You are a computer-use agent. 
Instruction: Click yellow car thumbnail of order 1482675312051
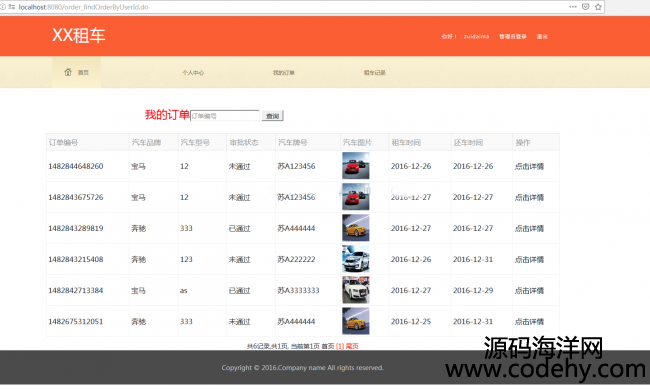(356, 321)
